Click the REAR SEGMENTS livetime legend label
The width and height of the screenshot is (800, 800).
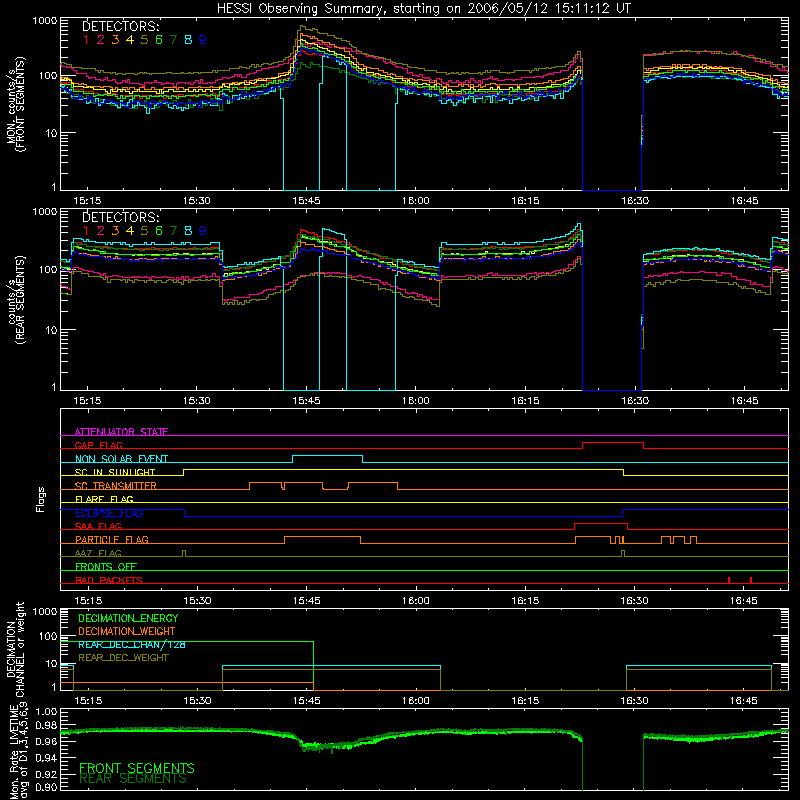pyautogui.click(x=133, y=779)
